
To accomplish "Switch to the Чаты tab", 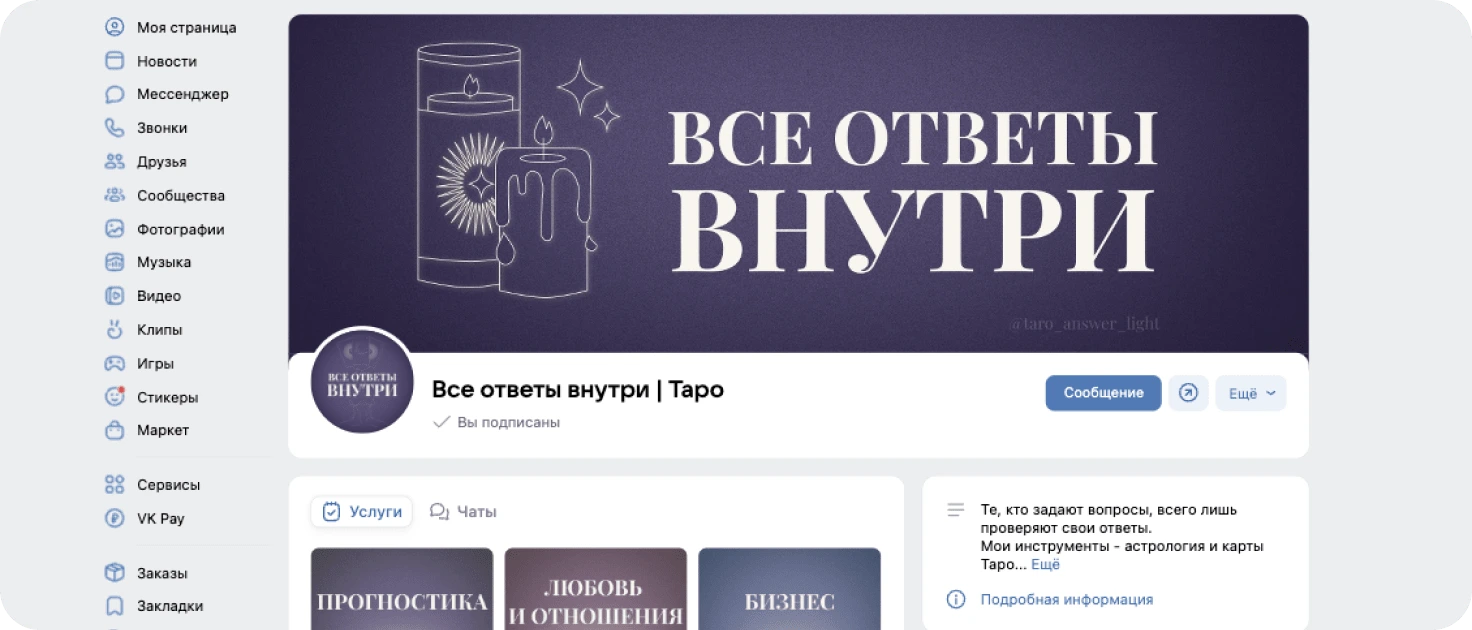I will point(463,512).
